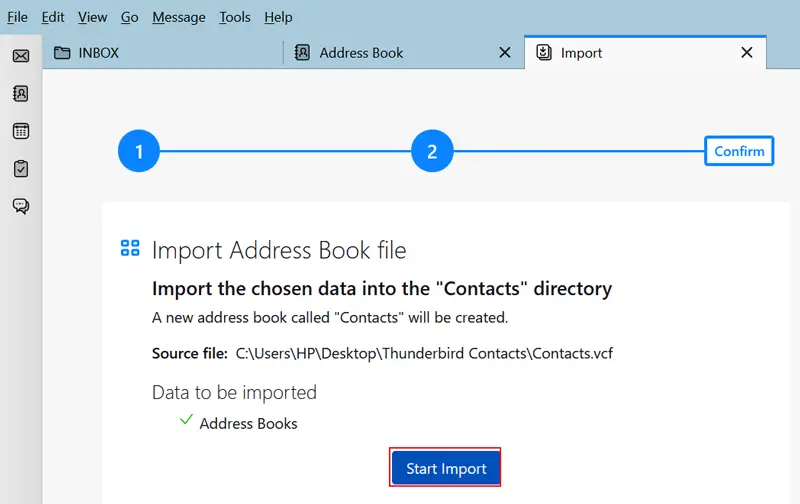
Task: Open the Tasks space icon
Action: click(x=20, y=169)
